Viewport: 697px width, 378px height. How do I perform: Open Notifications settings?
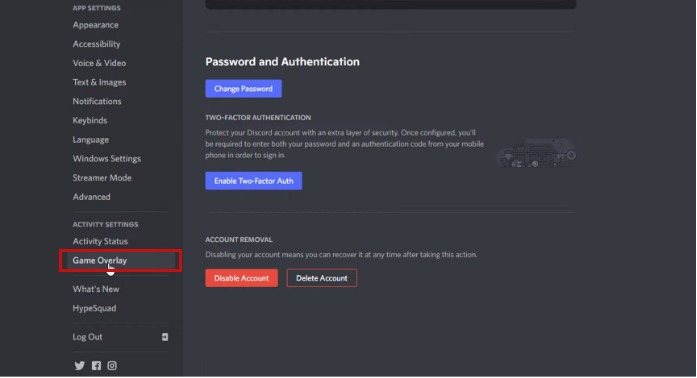pyautogui.click(x=97, y=101)
